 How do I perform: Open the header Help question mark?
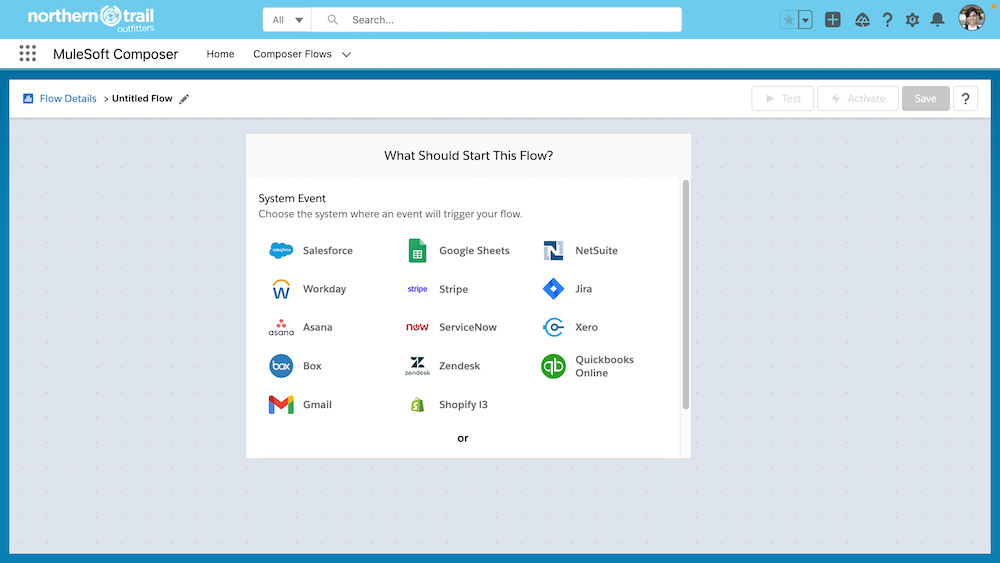click(887, 20)
